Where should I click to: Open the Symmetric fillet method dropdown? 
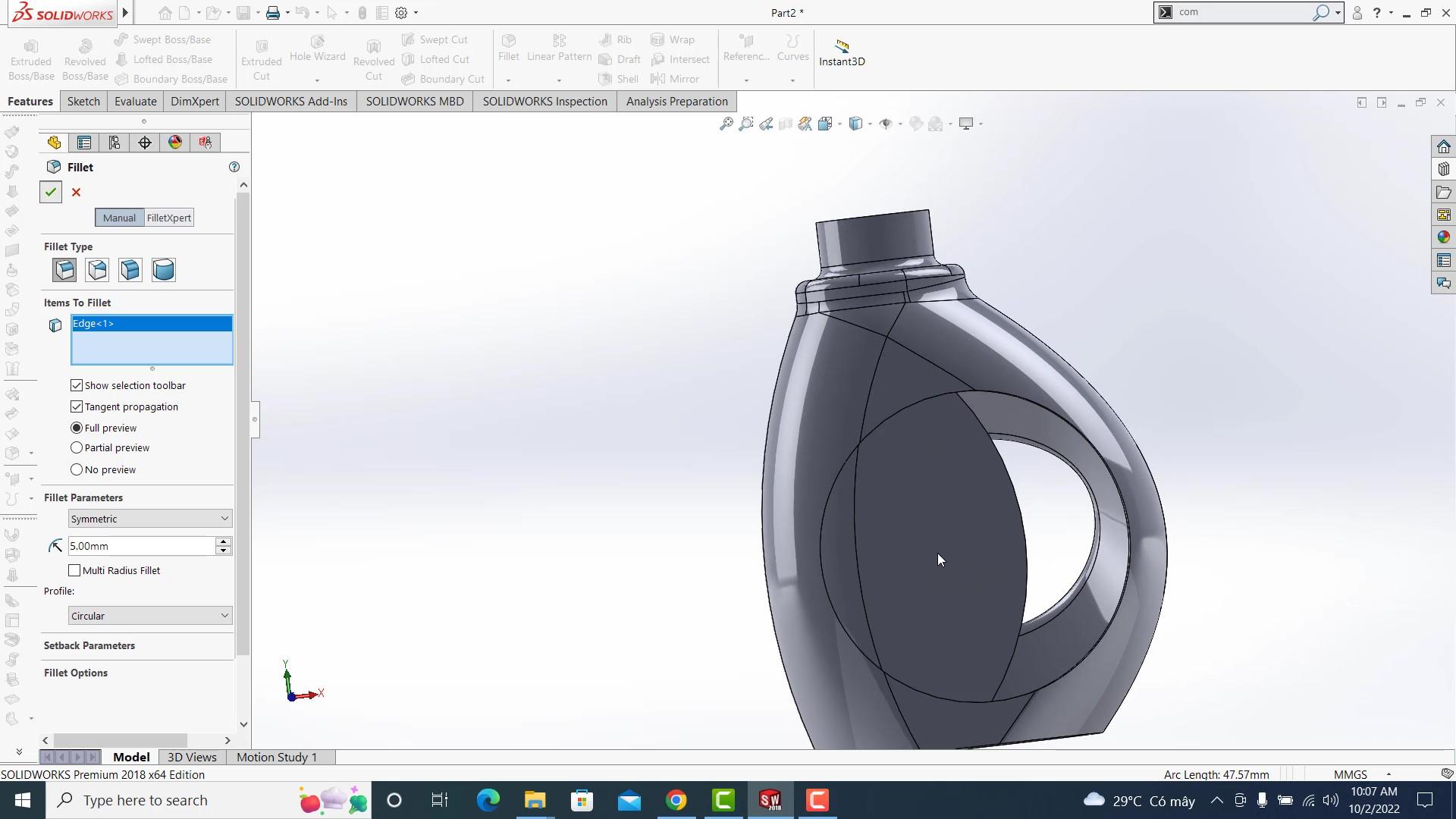pyautogui.click(x=149, y=519)
